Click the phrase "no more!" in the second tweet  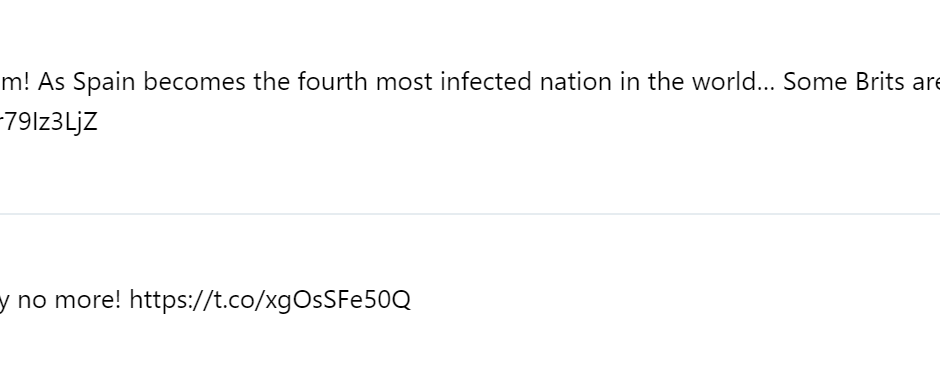point(70,300)
